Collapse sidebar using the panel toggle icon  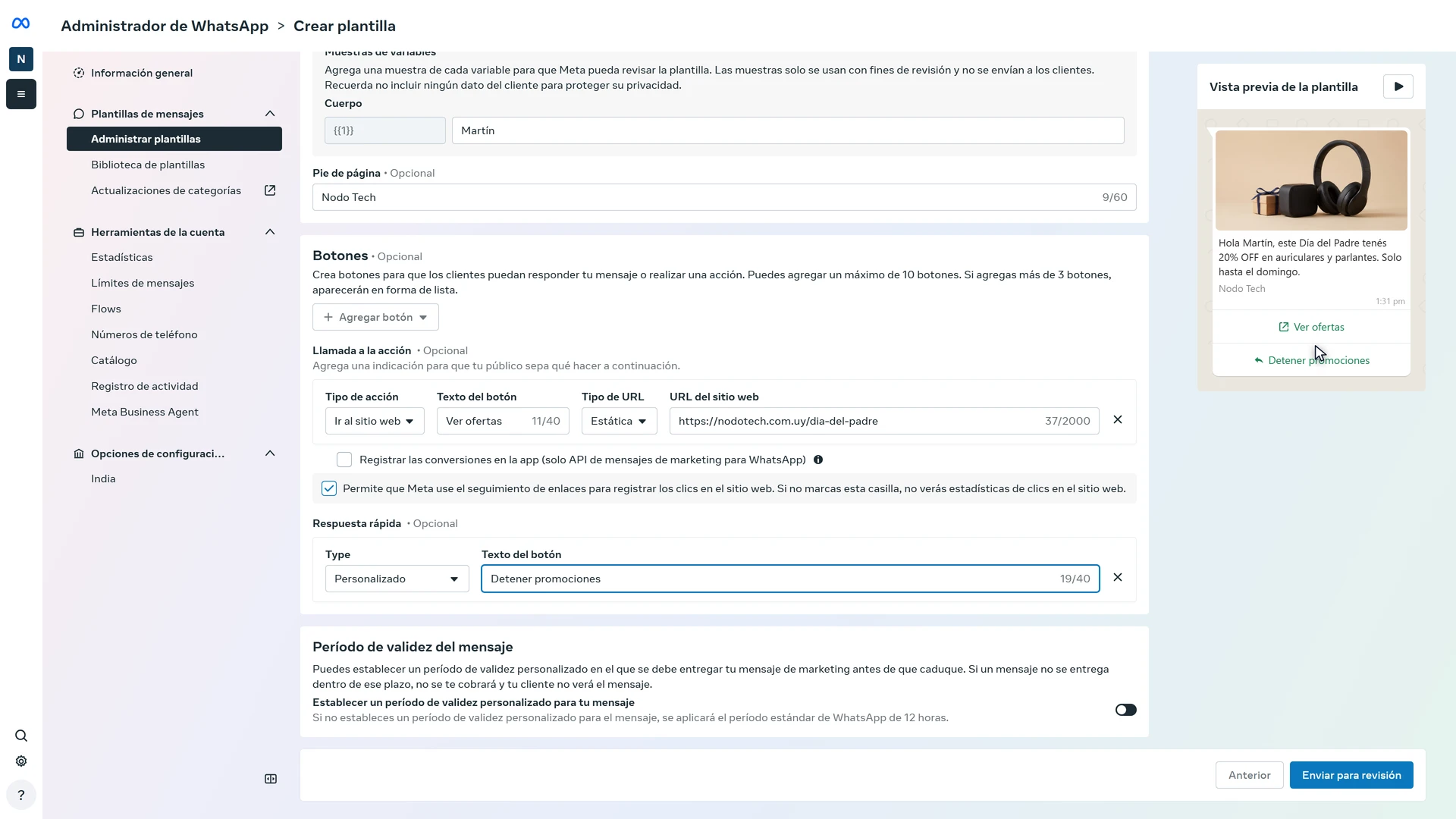[271, 779]
